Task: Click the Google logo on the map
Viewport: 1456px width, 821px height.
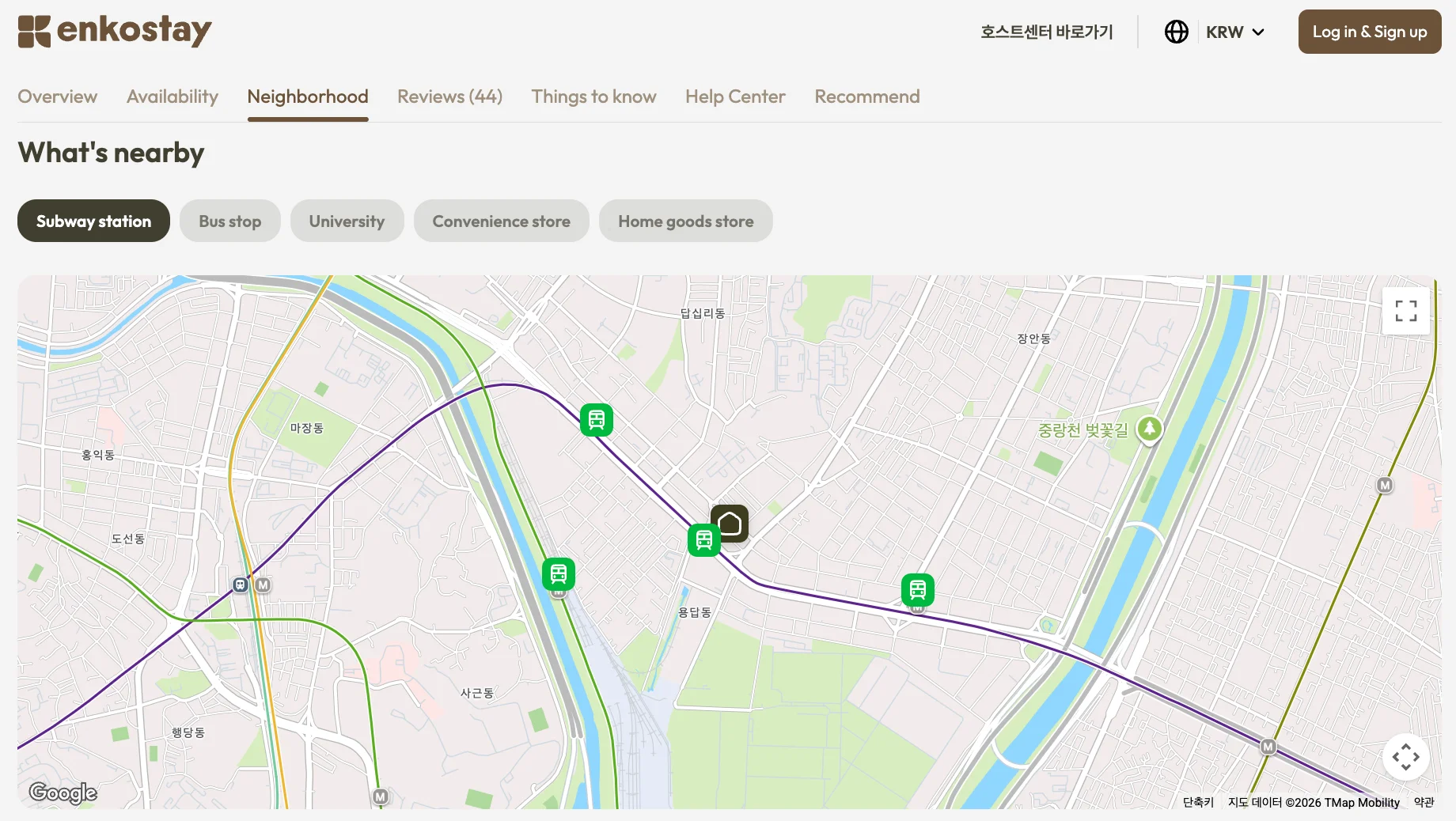Action: point(63,793)
